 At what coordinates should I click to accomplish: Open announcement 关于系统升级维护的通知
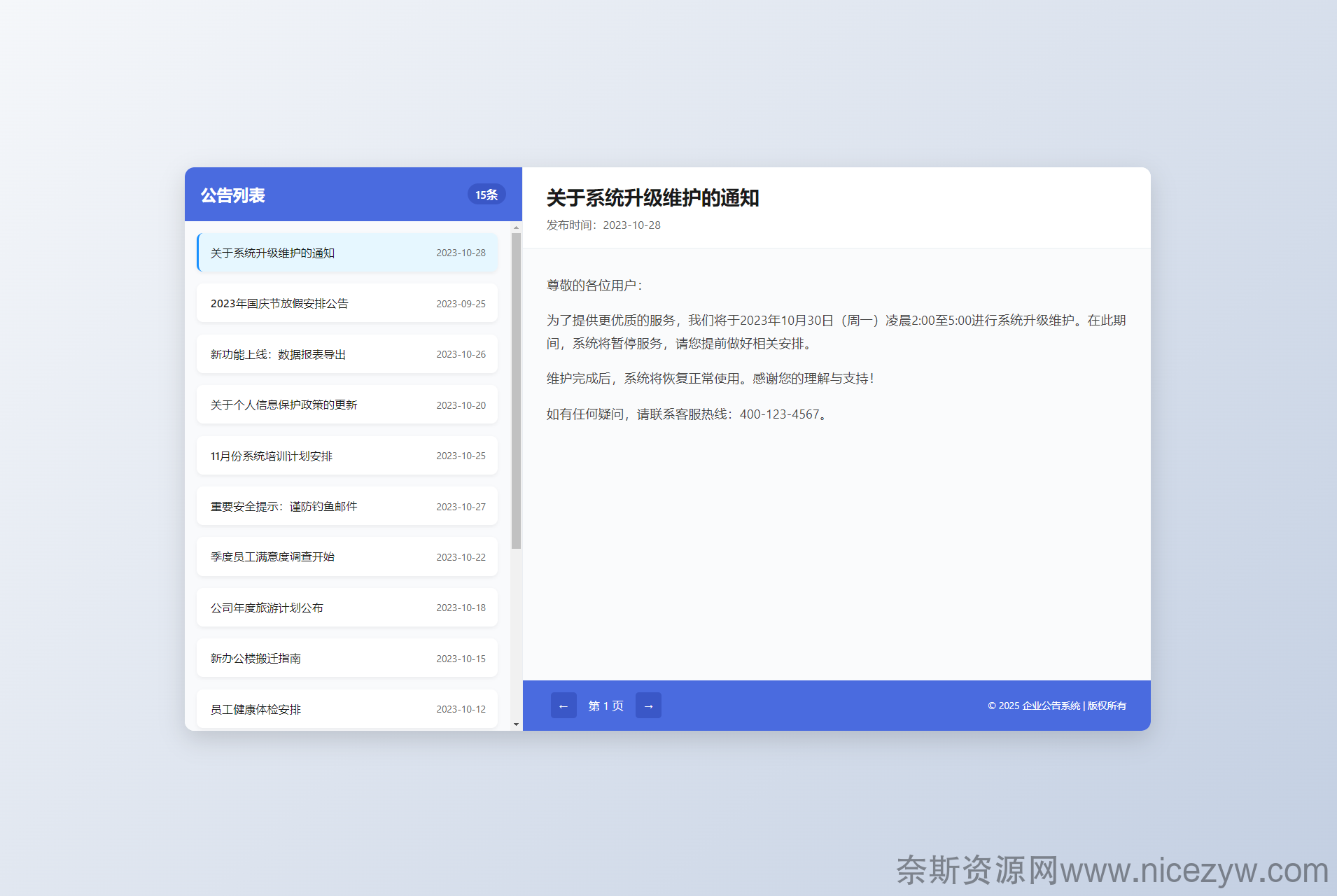(347, 253)
